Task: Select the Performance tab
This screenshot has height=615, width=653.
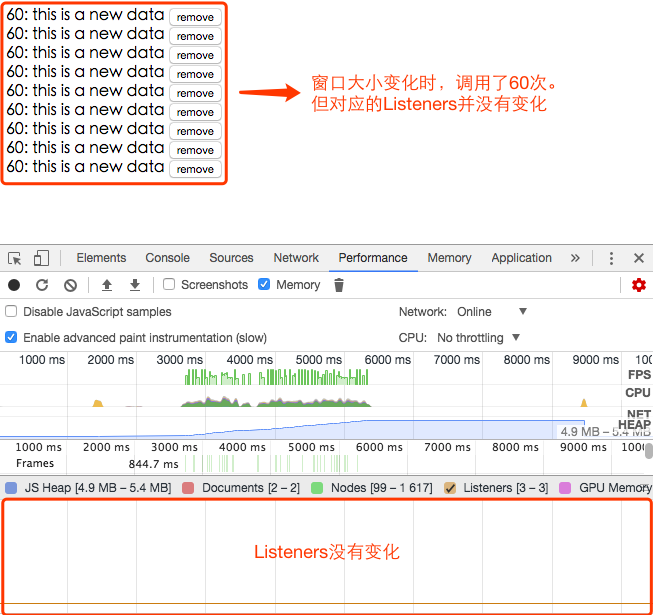Action: pyautogui.click(x=373, y=258)
